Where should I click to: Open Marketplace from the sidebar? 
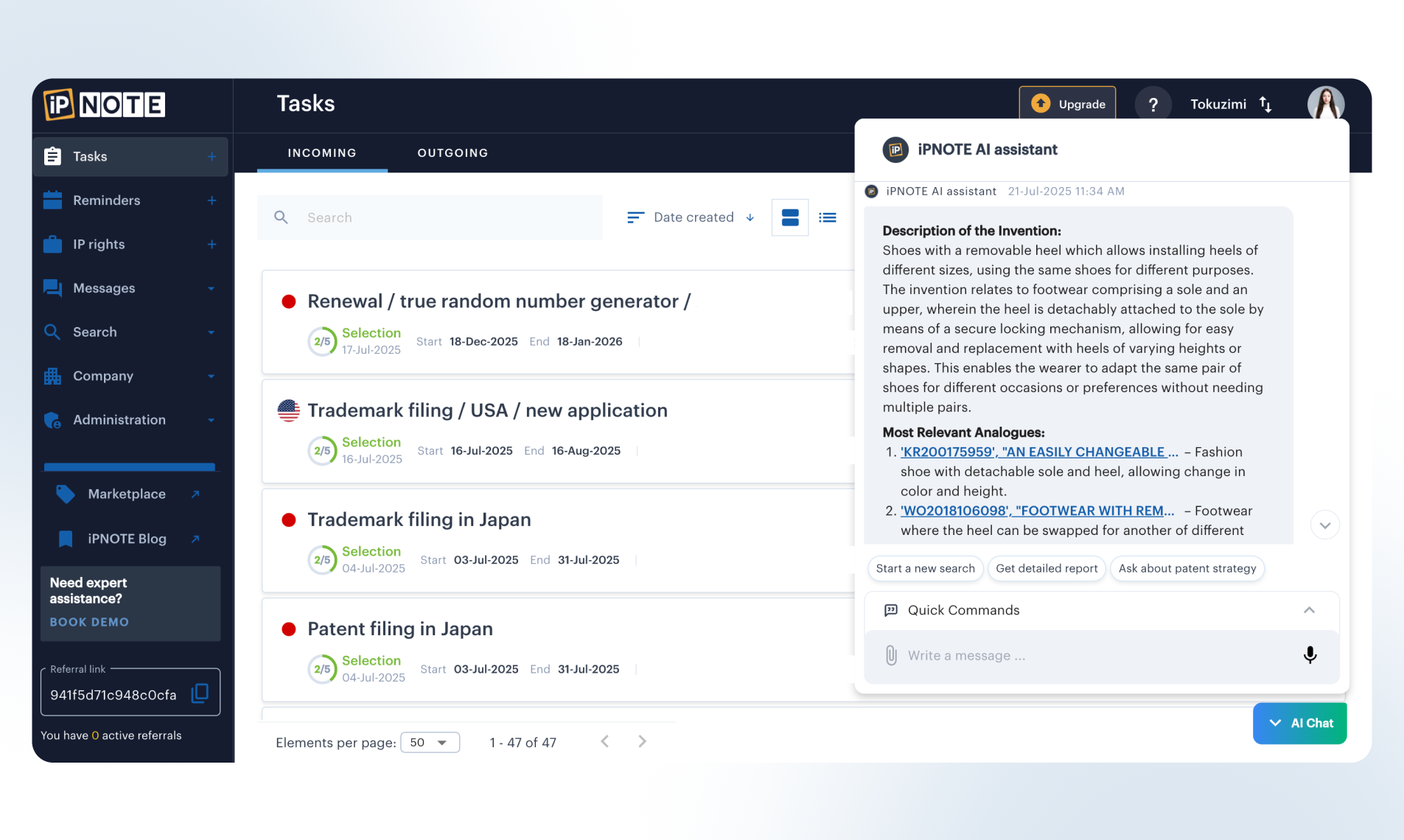point(127,494)
